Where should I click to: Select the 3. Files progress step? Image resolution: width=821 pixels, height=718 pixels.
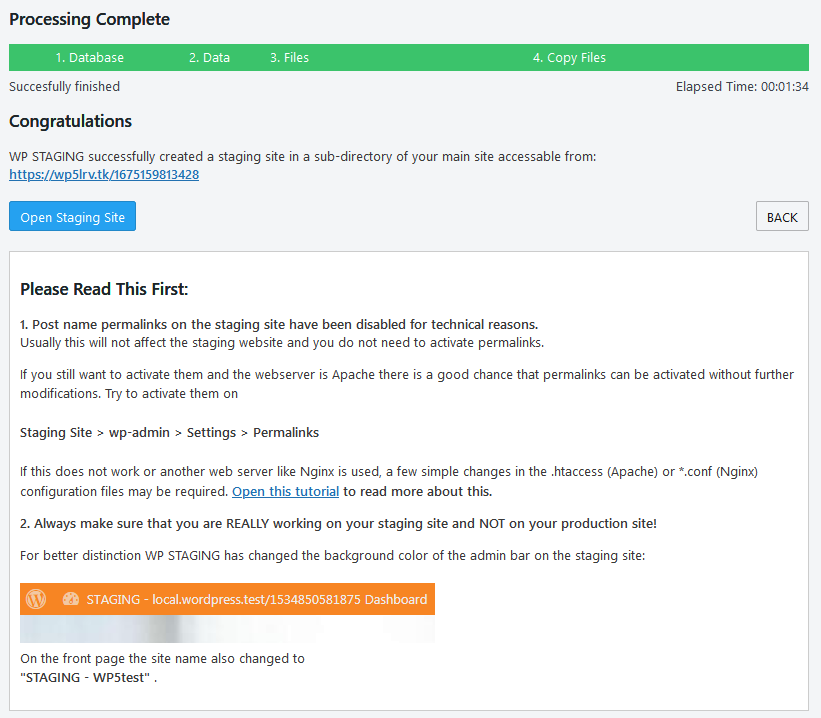pyautogui.click(x=289, y=58)
